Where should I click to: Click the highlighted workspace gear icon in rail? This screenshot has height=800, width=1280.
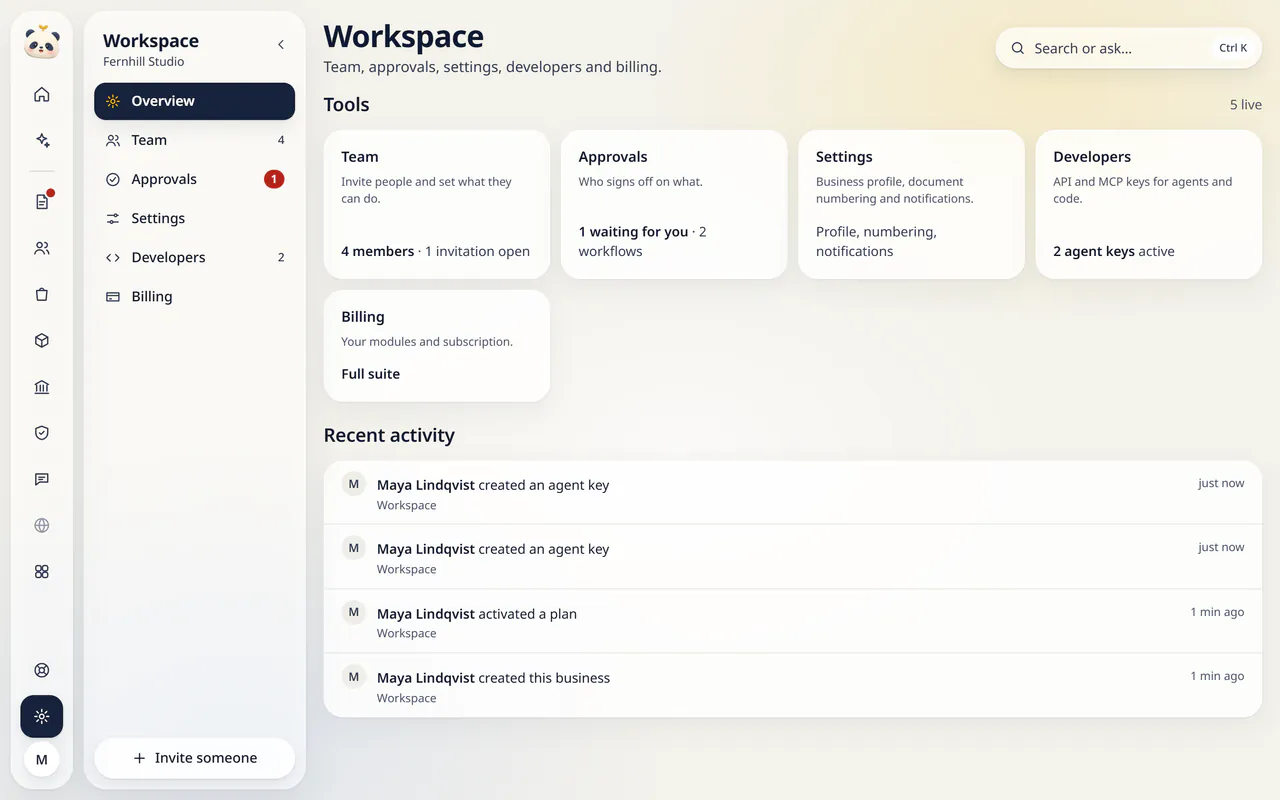coord(42,716)
